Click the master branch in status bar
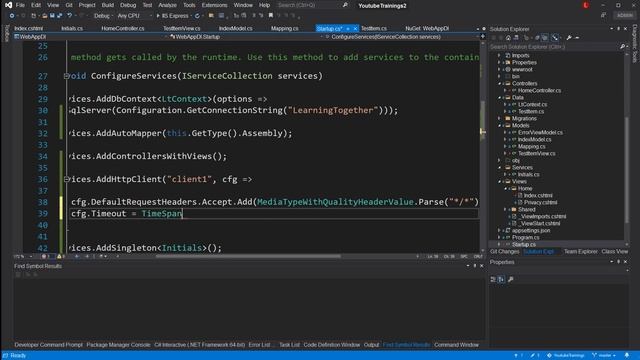The width and height of the screenshot is (640, 360). click(x=604, y=356)
